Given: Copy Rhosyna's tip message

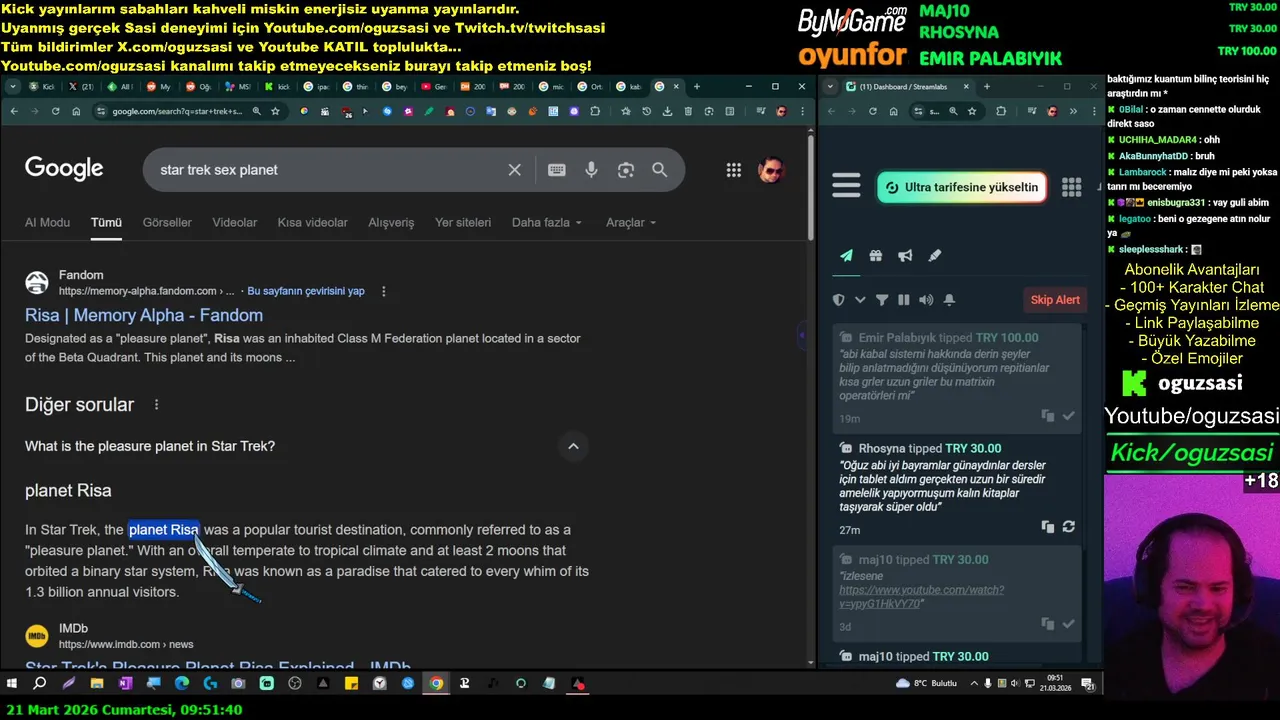Looking at the screenshot, I should 1047,526.
